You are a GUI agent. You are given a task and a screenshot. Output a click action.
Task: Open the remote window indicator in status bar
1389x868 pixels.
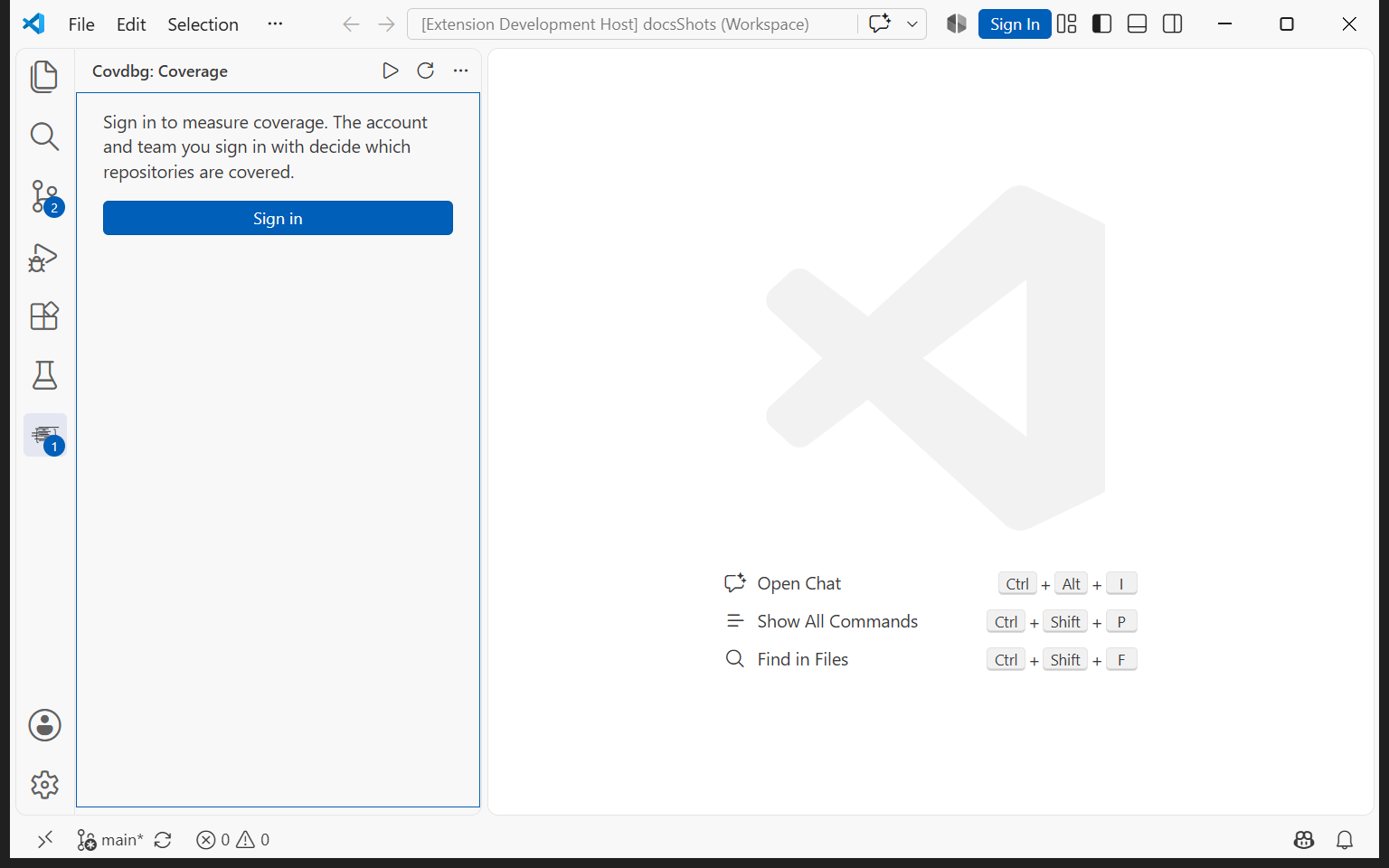click(x=45, y=840)
